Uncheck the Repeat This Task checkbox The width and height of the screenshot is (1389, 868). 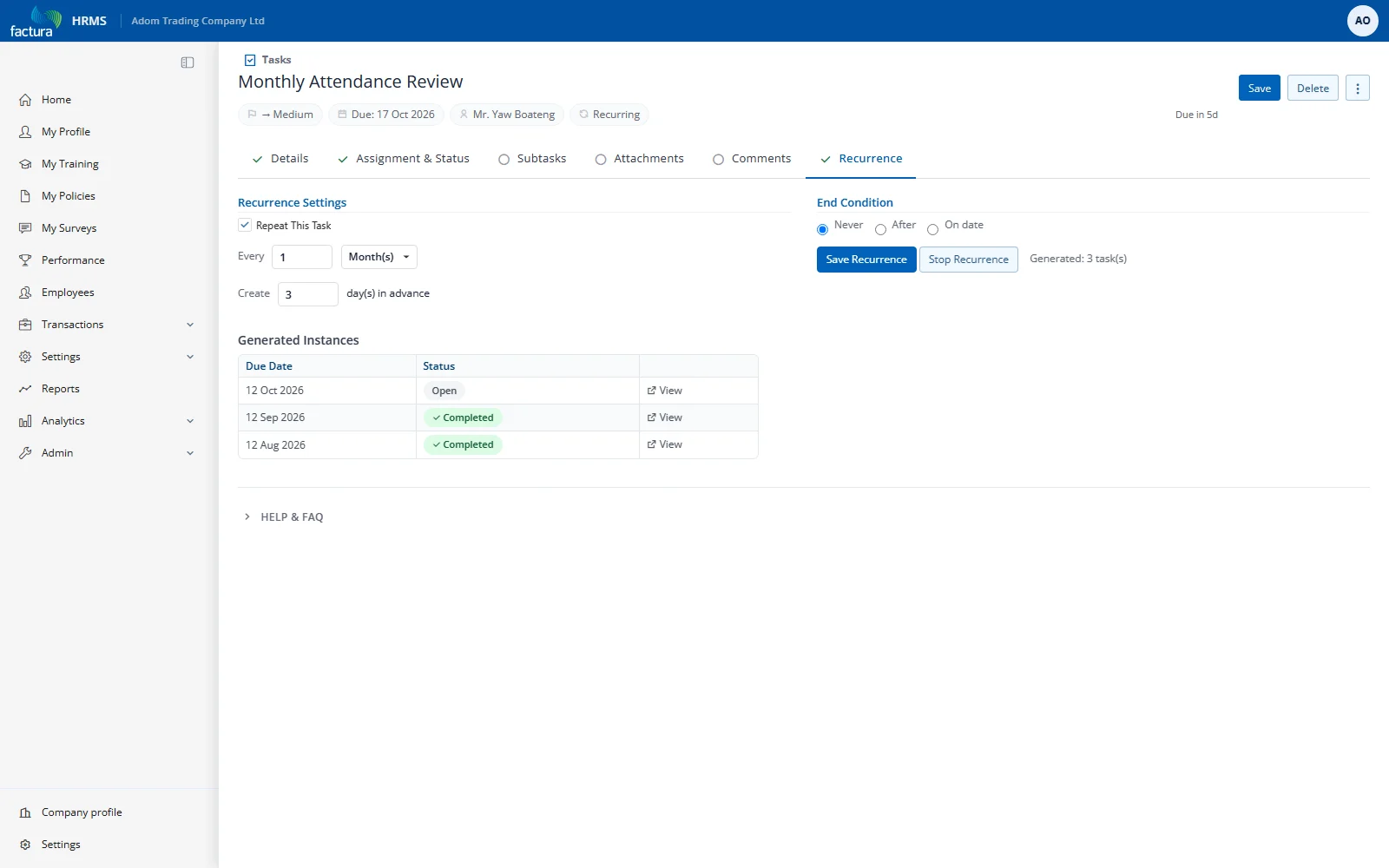(245, 225)
